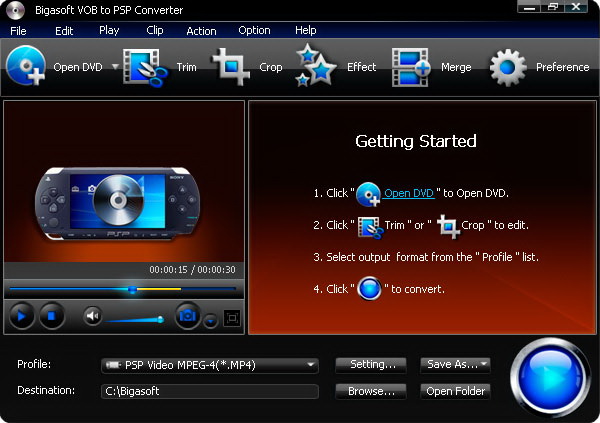
Task: Take a snapshot with camera icon
Action: [188, 316]
